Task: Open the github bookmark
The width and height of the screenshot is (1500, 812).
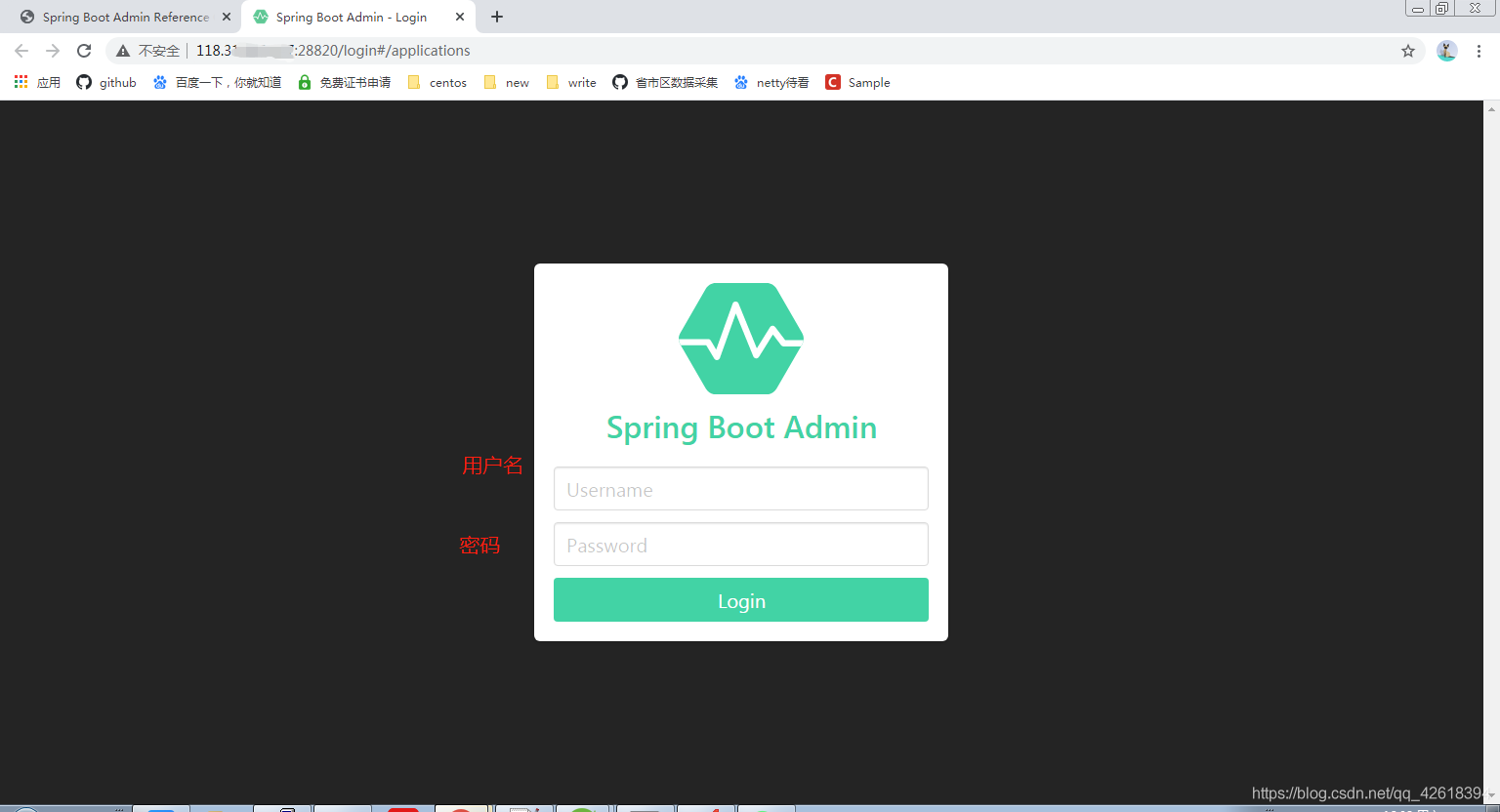Action: 106,82
